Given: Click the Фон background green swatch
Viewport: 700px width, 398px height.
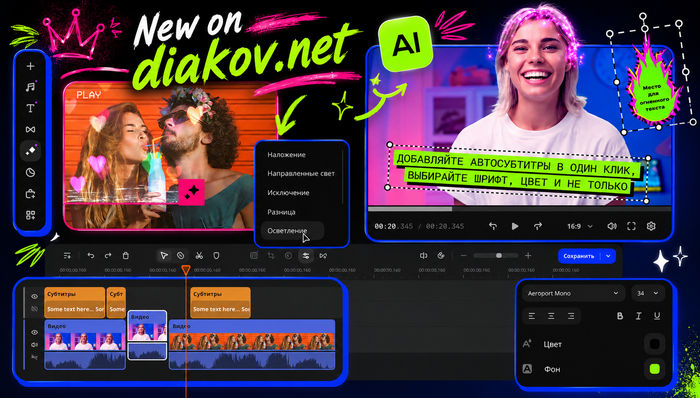Looking at the screenshot, I should pos(654,369).
